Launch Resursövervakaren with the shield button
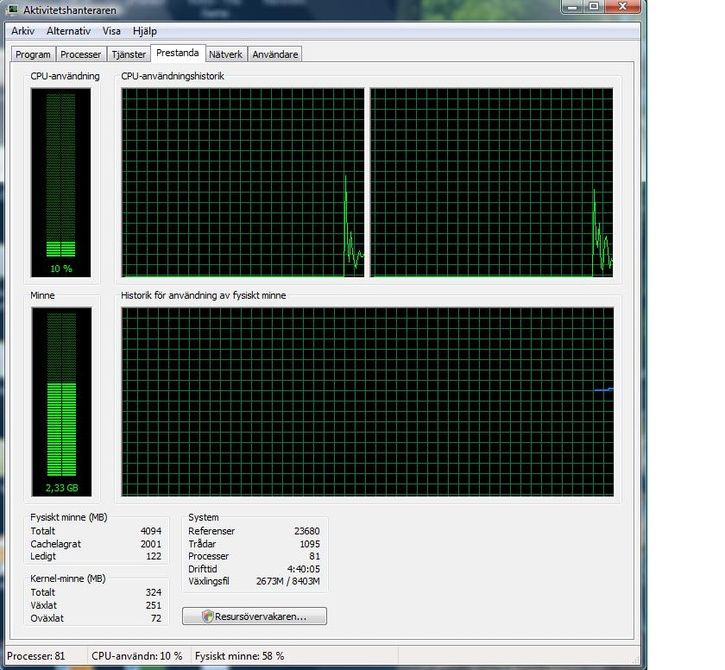This screenshot has height=670, width=725. [254, 617]
